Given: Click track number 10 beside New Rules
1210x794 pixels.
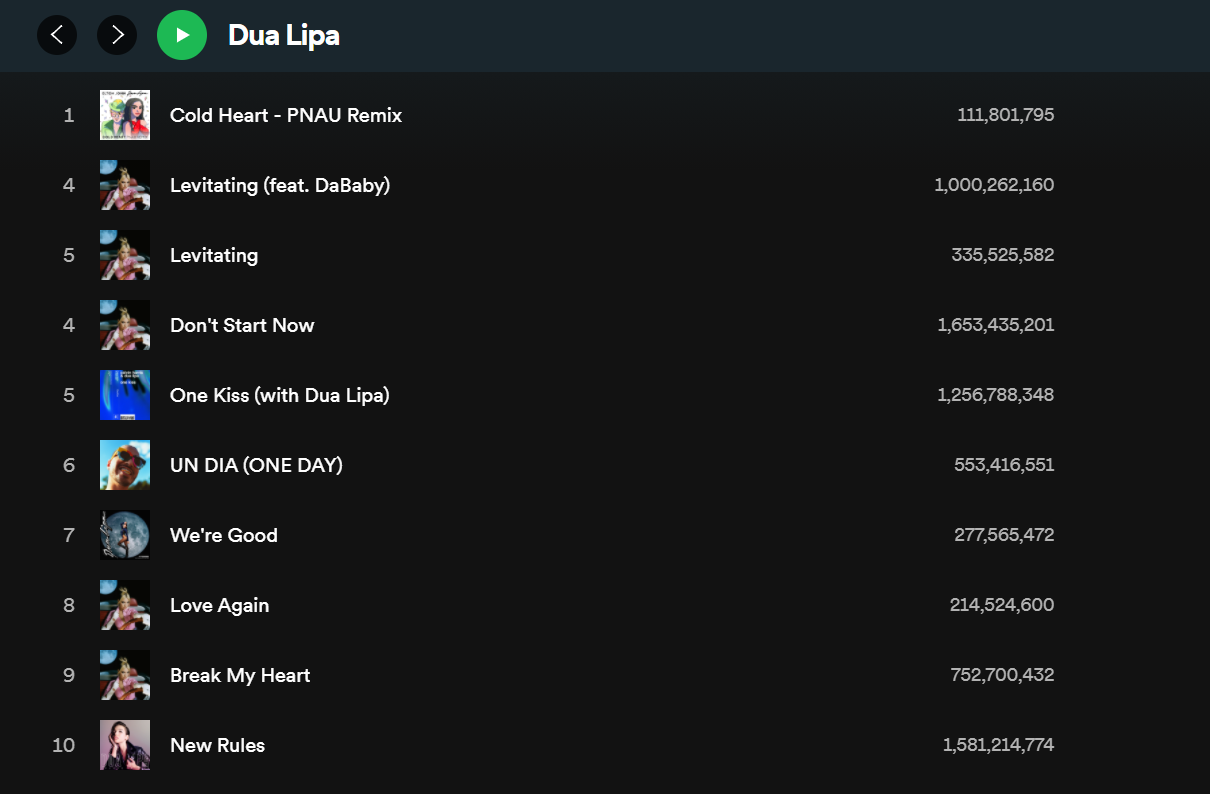Looking at the screenshot, I should 64,745.
